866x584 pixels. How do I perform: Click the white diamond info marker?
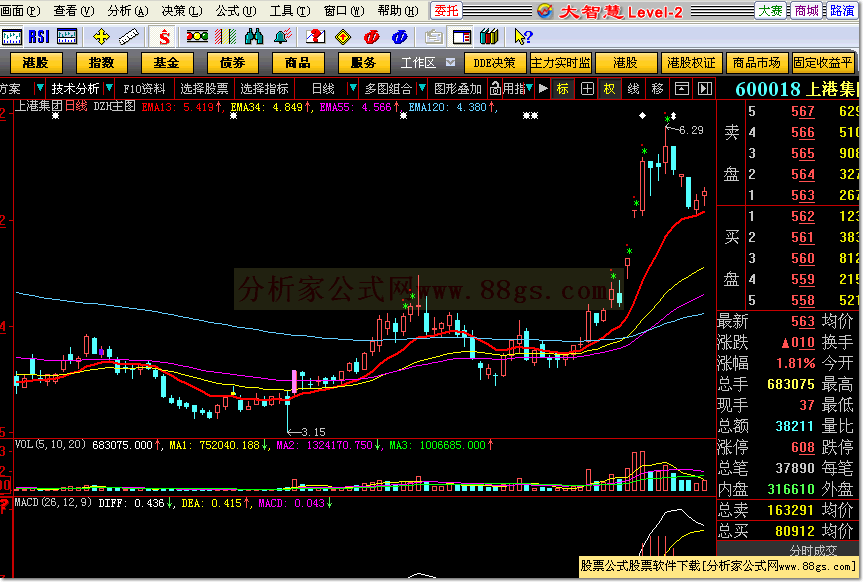click(642, 115)
